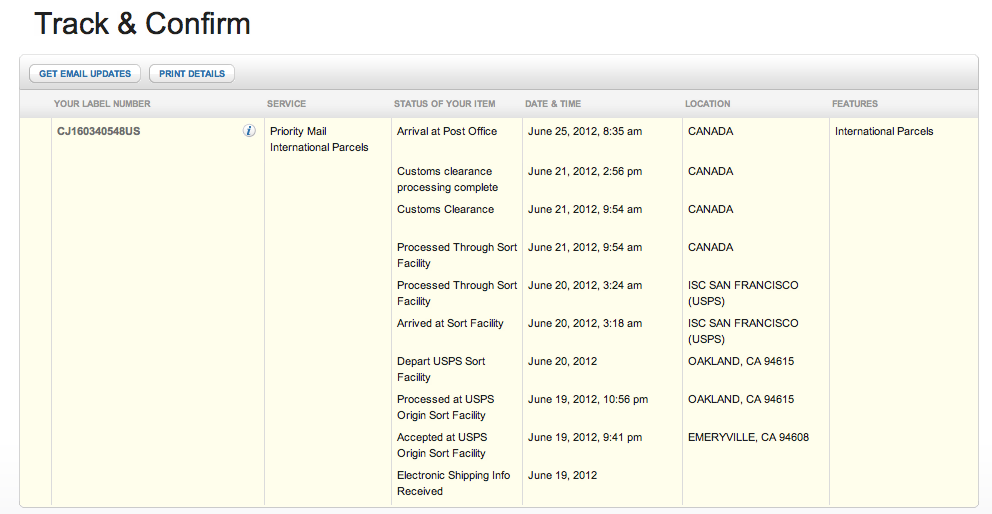Viewport: 992px width, 514px height.
Task: Click the Status of Your Item header
Action: point(444,104)
